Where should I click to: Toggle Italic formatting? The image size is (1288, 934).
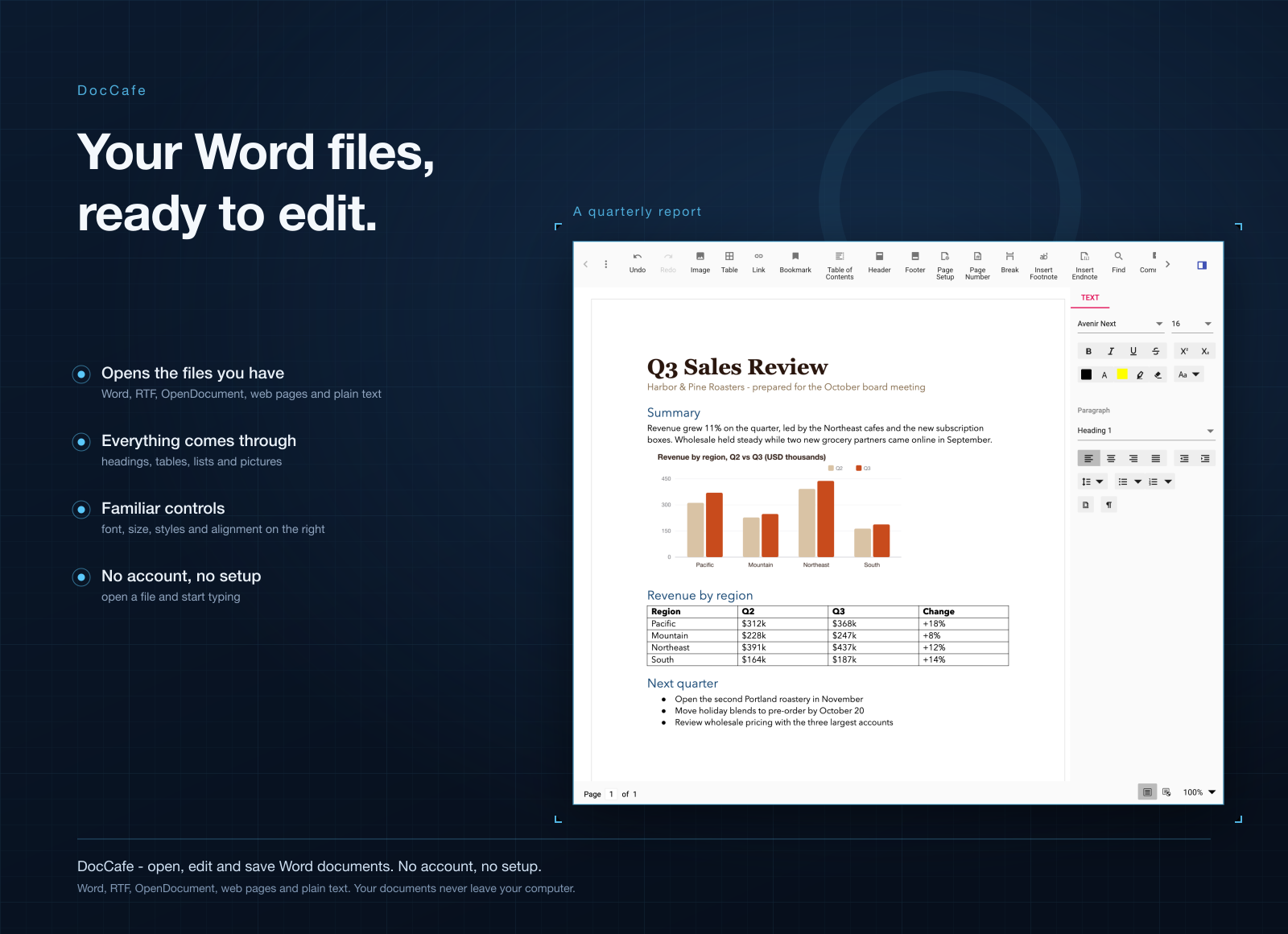click(1111, 351)
